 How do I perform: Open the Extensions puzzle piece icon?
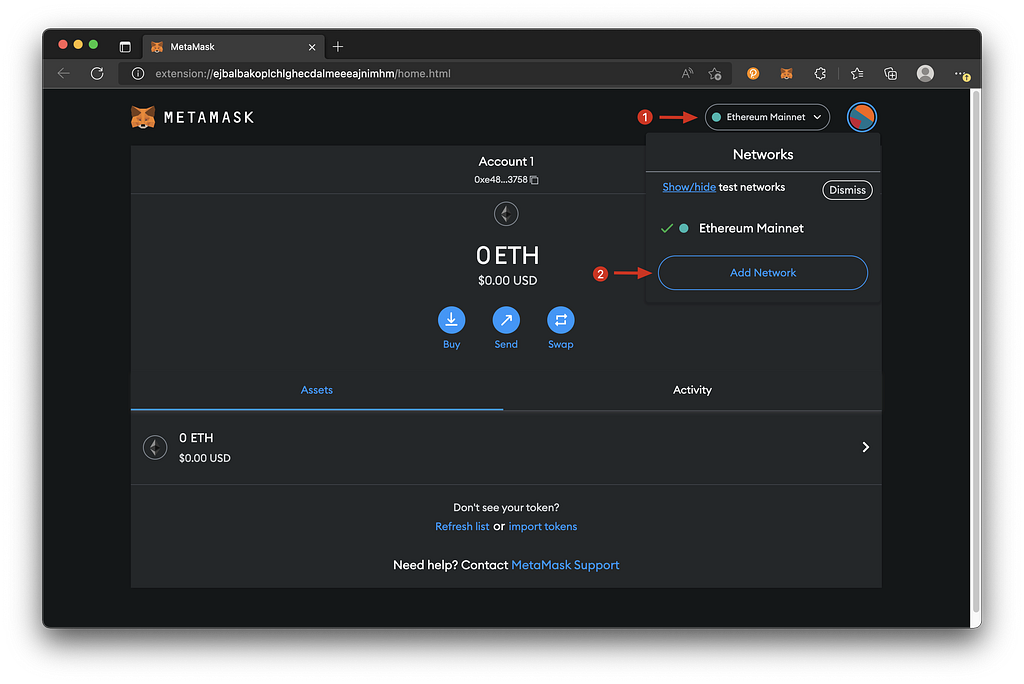820,74
